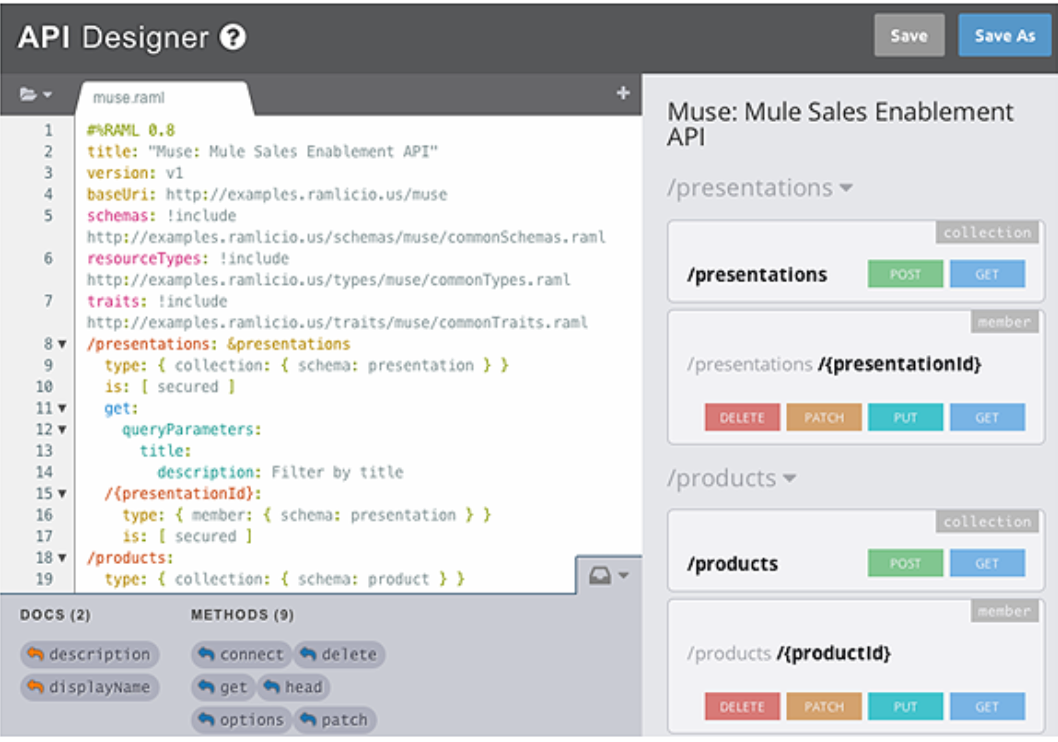Open the folder file browser menu
Image resolution: width=1058 pixels, height=742 pixels.
pos(36,94)
